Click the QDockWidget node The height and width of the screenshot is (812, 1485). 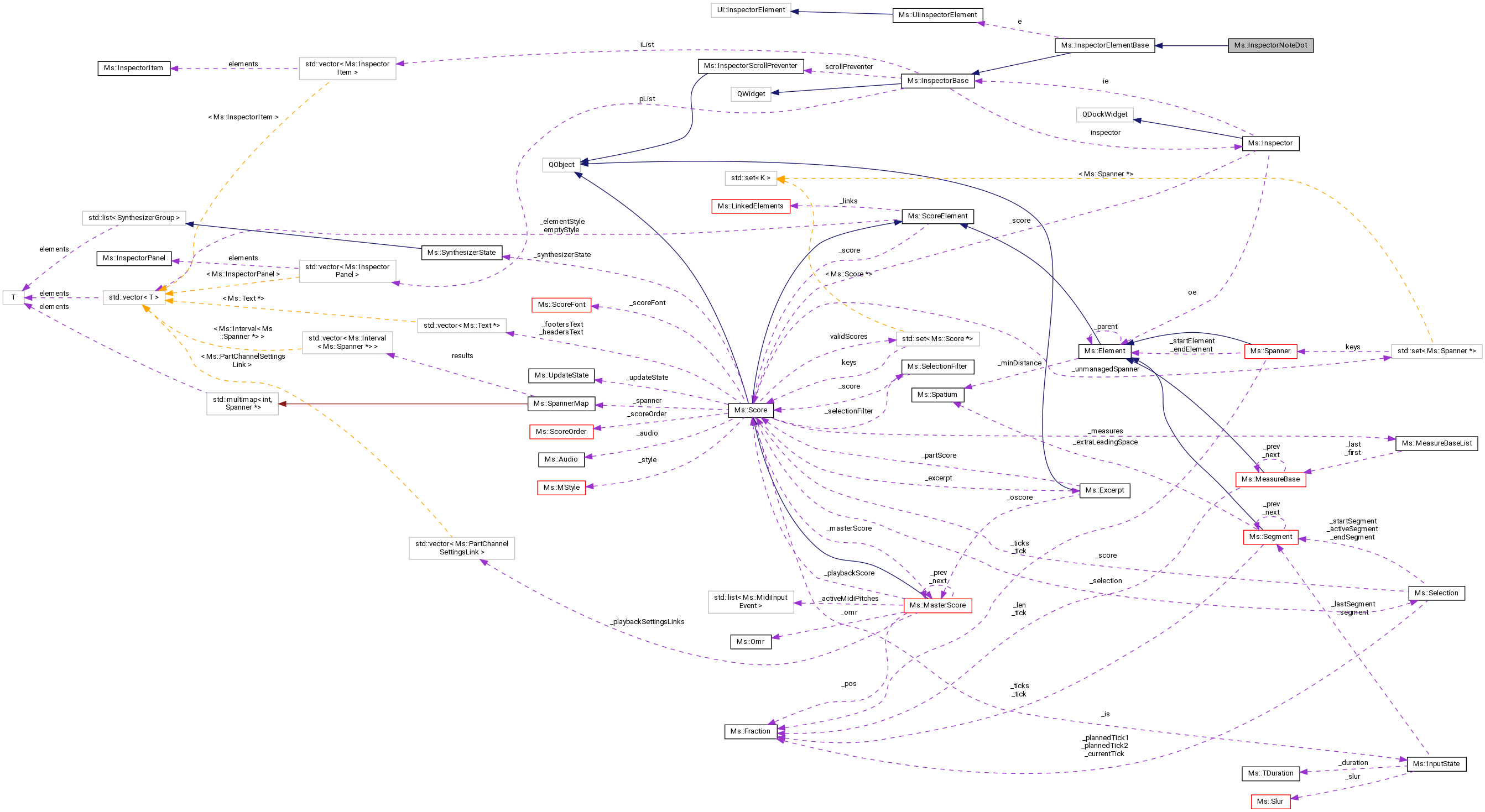1104,114
